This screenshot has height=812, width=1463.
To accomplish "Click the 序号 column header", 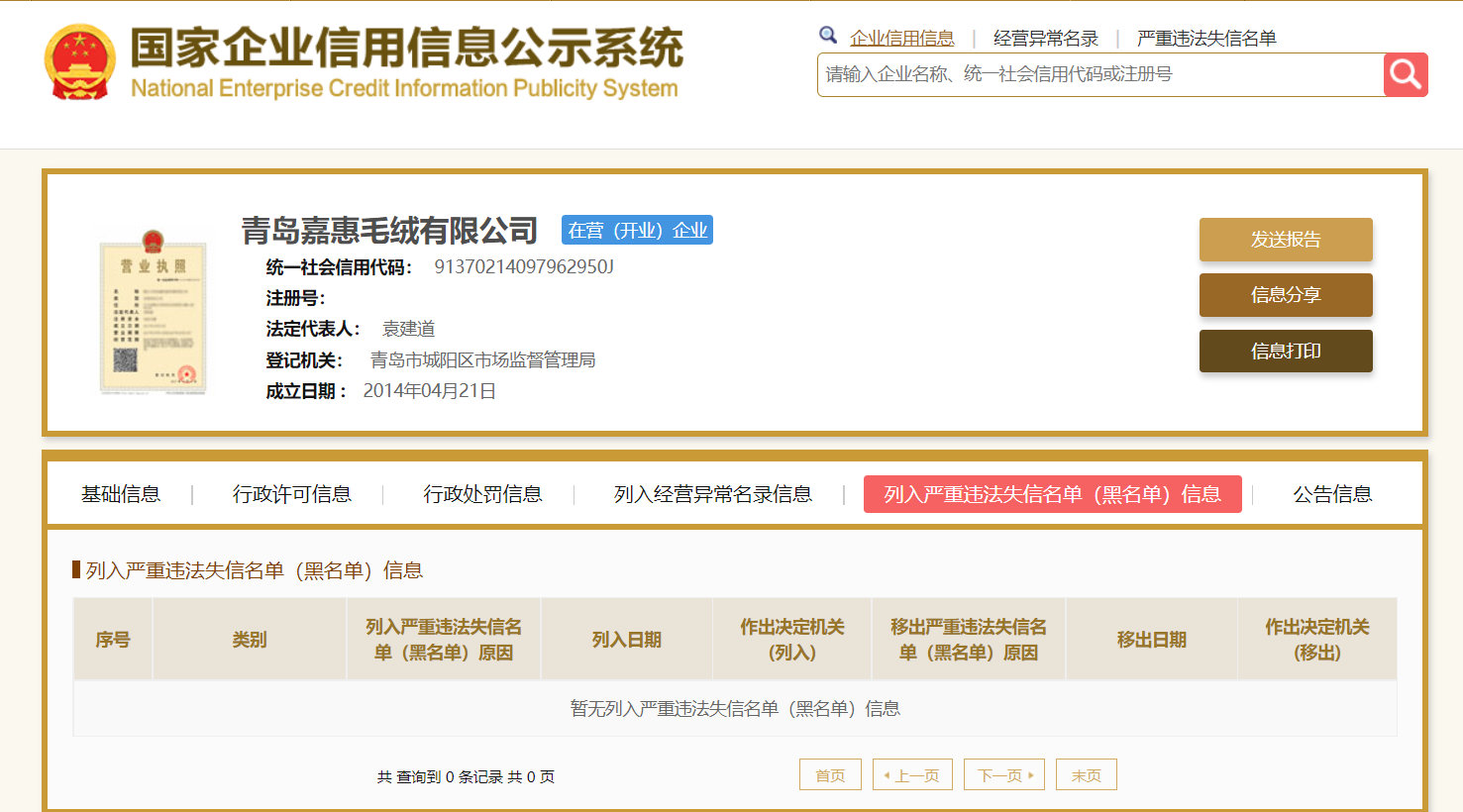I will 113,639.
